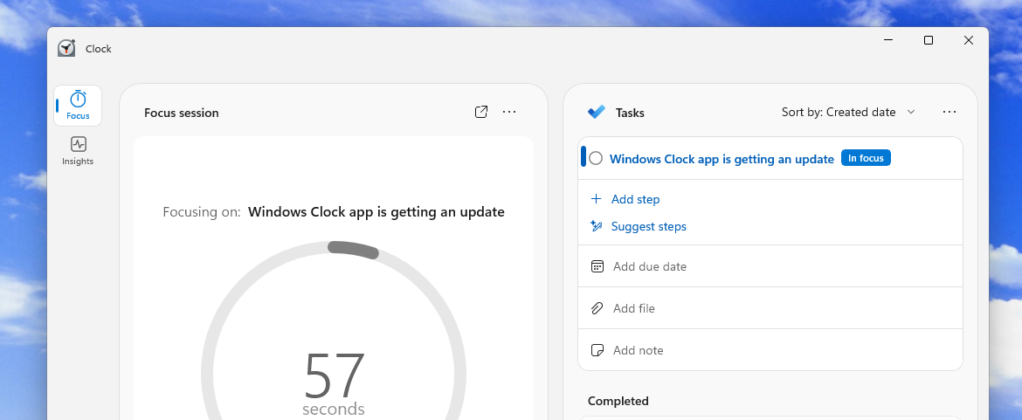Click the Completed section header

coord(618,401)
